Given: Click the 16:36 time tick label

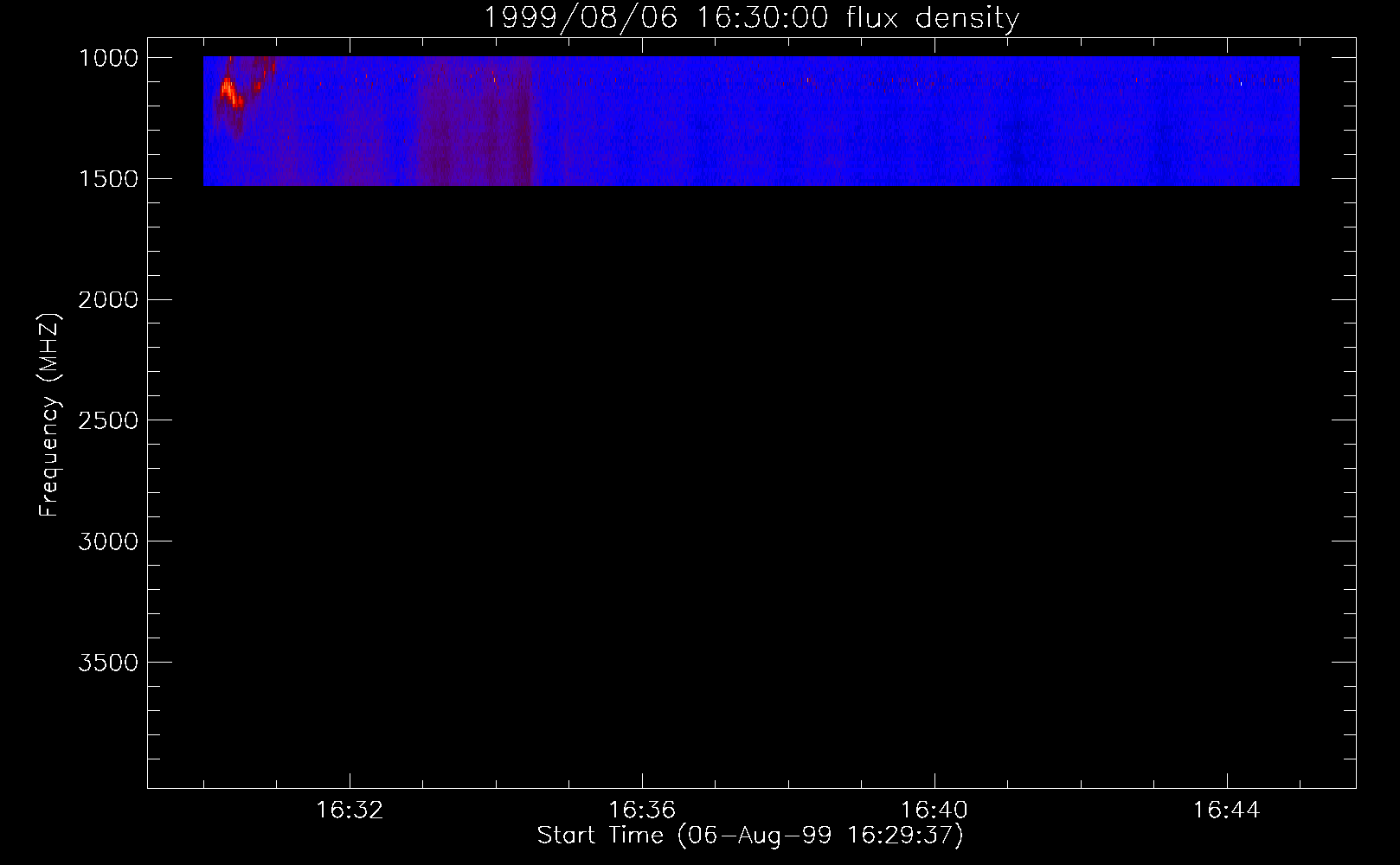Looking at the screenshot, I should click(642, 811).
